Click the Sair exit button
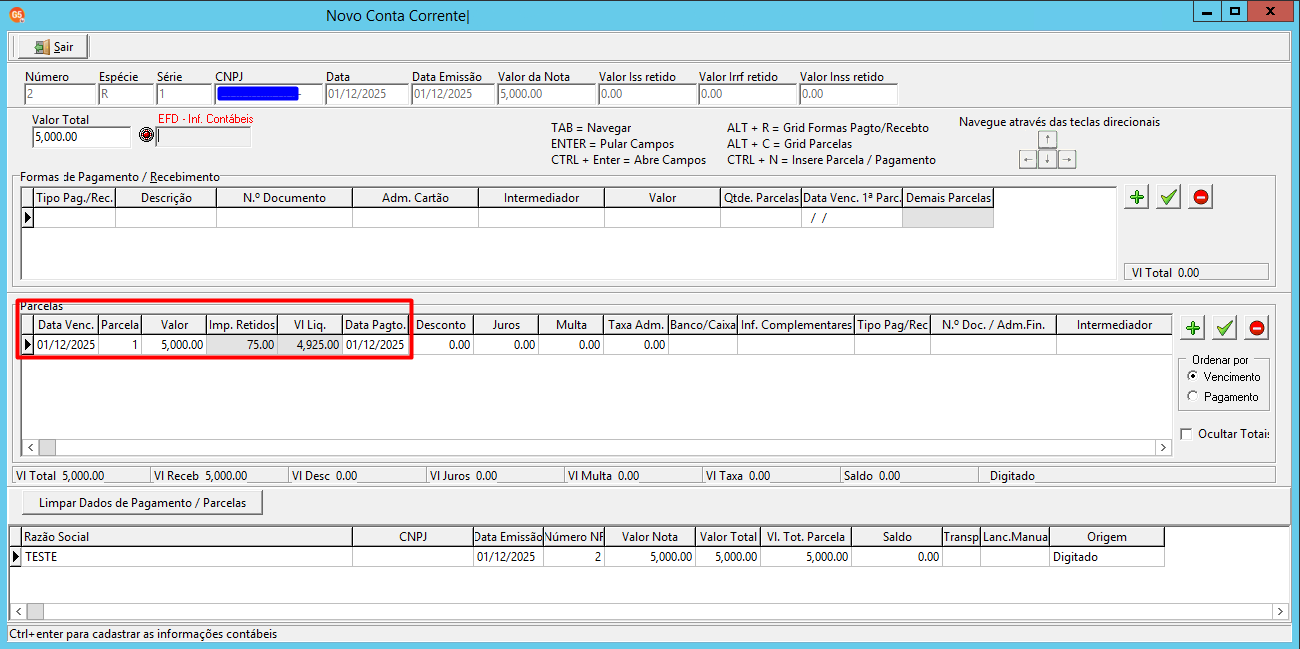This screenshot has height=649, width=1300. click(x=53, y=47)
